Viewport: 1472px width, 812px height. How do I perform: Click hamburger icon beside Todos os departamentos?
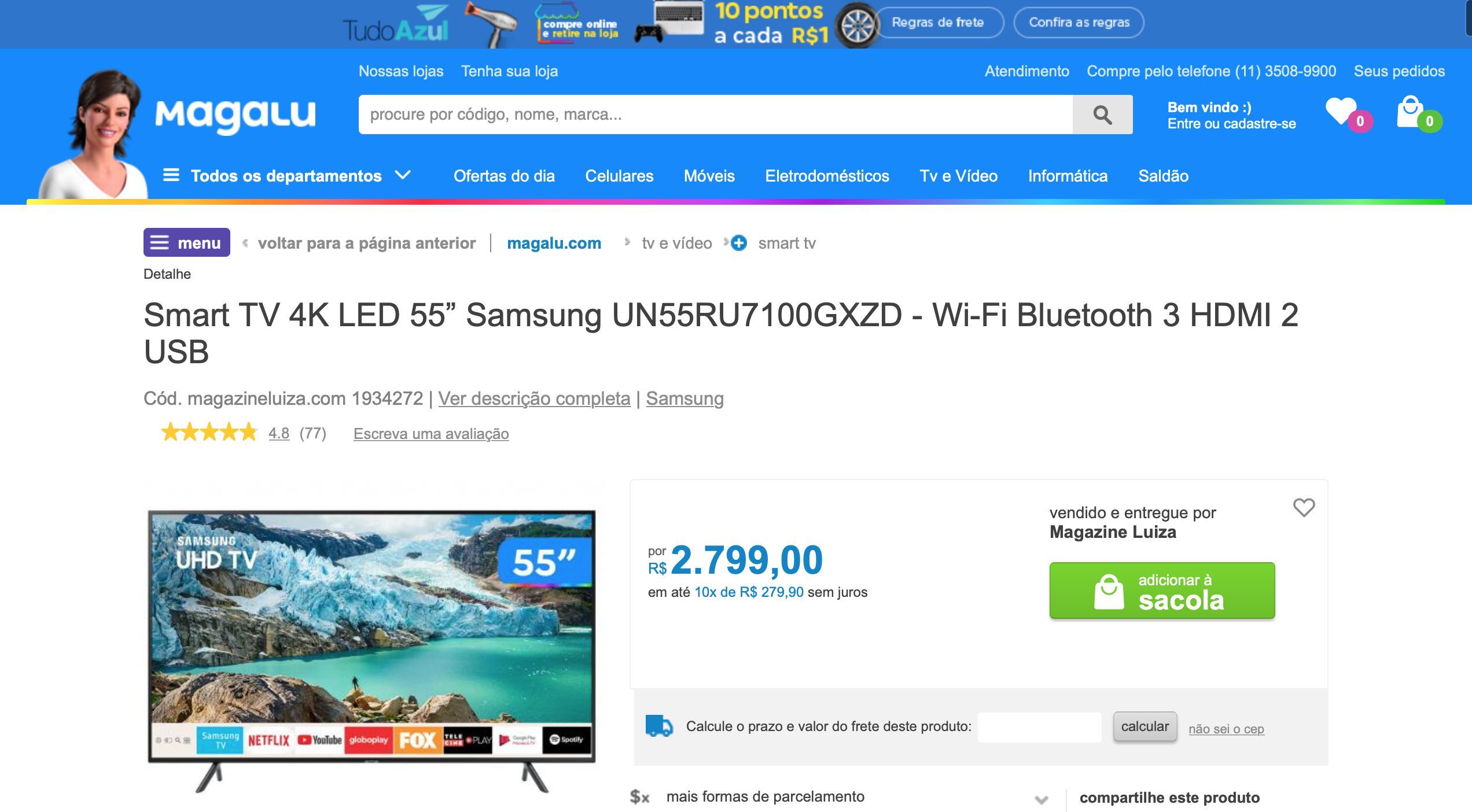[x=171, y=175]
